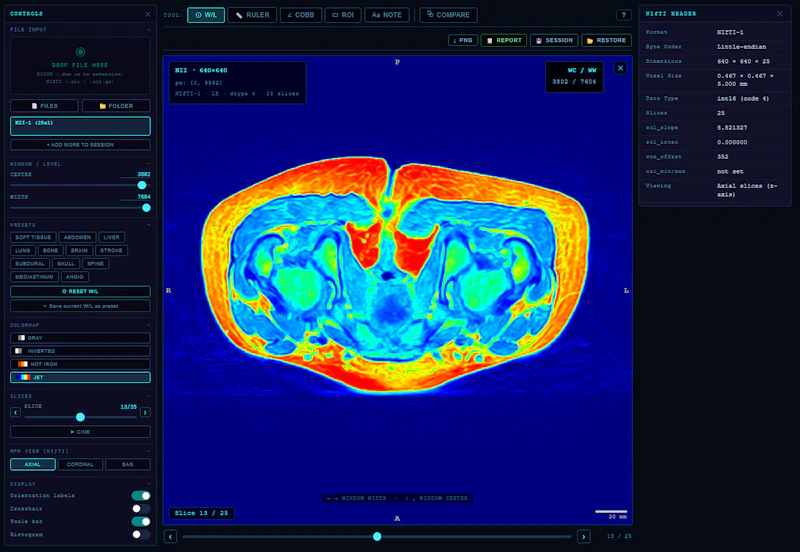Collapse the Display section

point(149,484)
